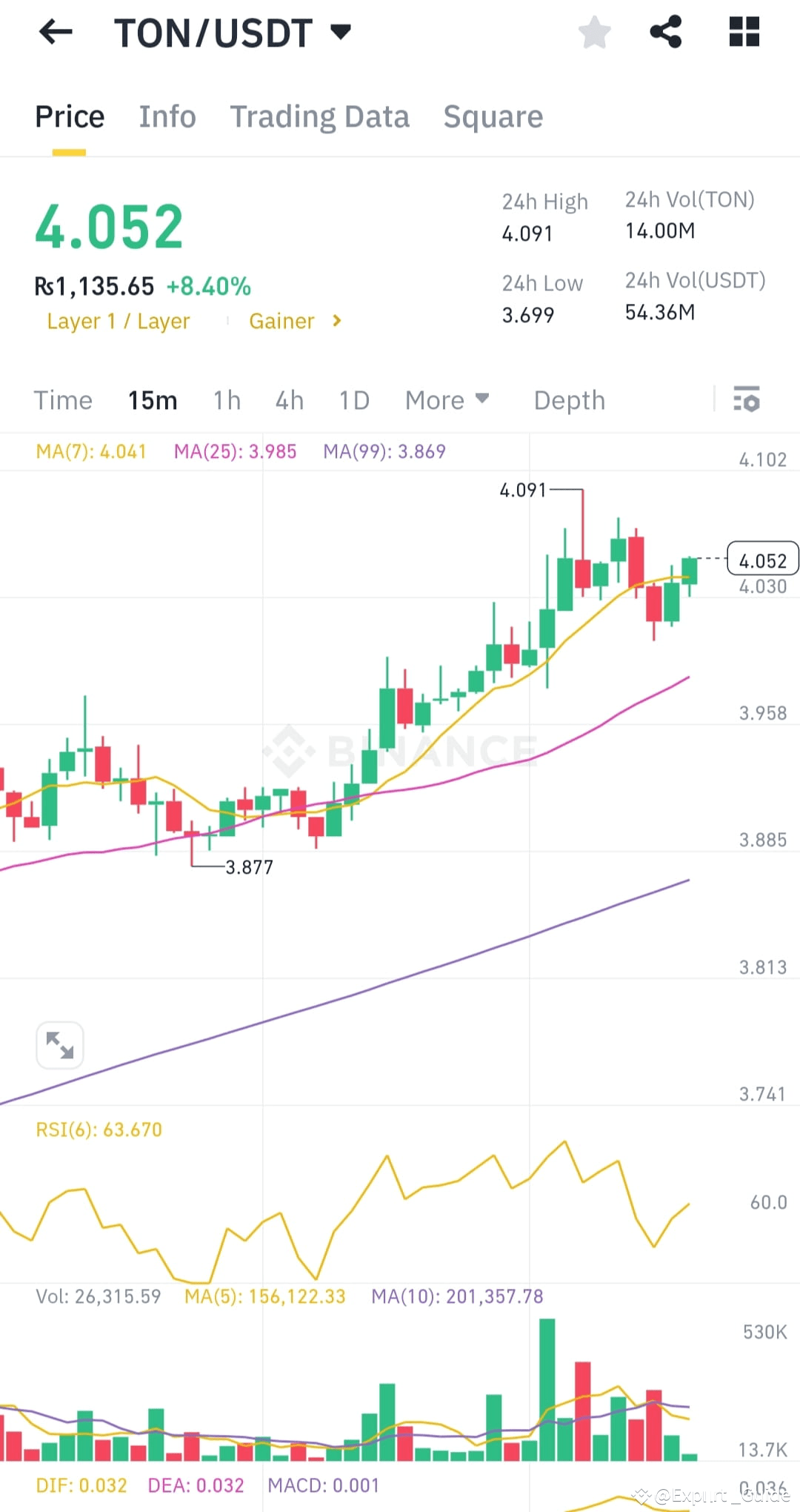The width and height of the screenshot is (800, 1512).
Task: Tap the MA(99): 3.869 indicator label
Action: (384, 451)
